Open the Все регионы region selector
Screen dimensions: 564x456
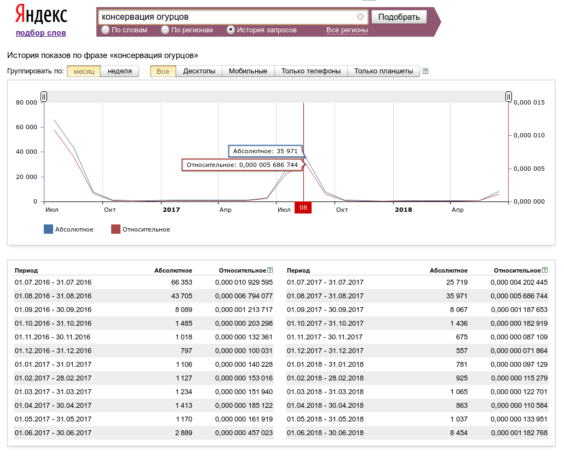[347, 30]
